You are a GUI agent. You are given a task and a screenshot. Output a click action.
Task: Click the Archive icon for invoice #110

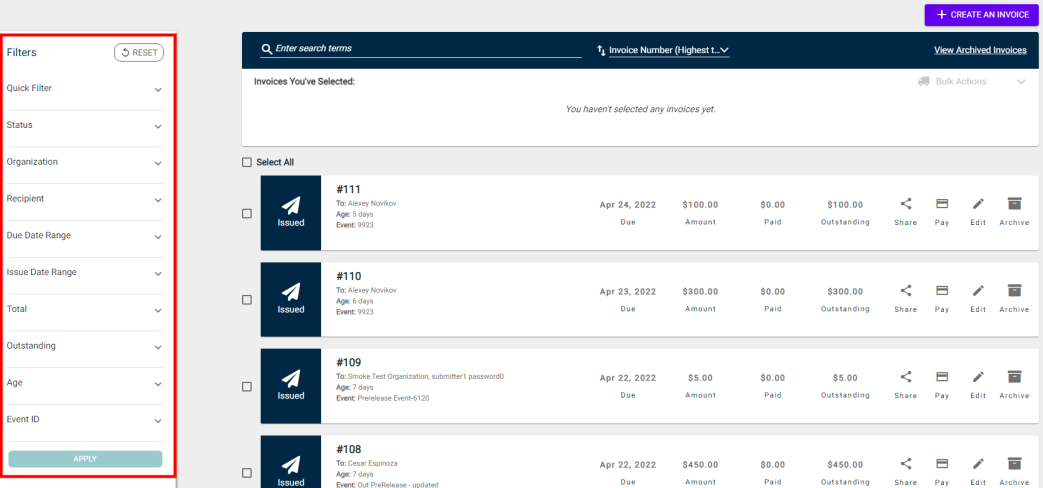click(x=1014, y=291)
